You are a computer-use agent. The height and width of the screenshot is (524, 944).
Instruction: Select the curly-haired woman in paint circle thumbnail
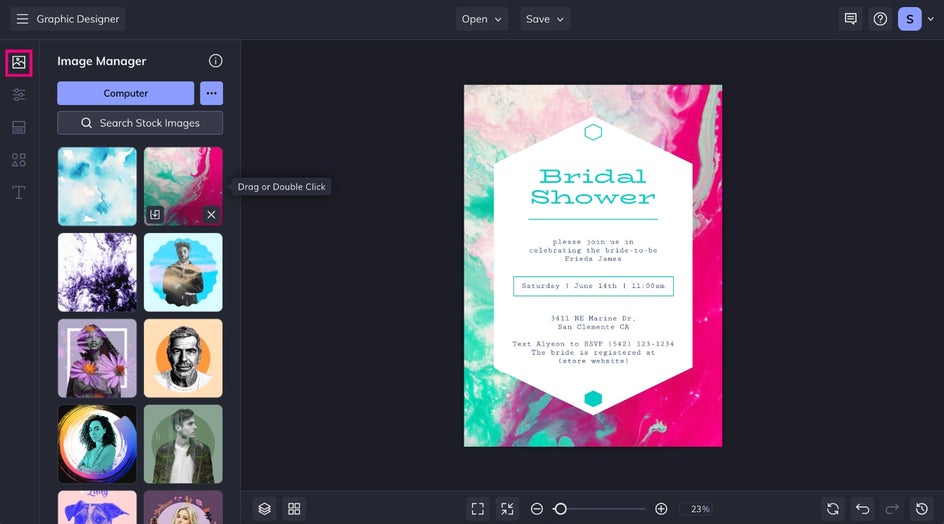97,444
